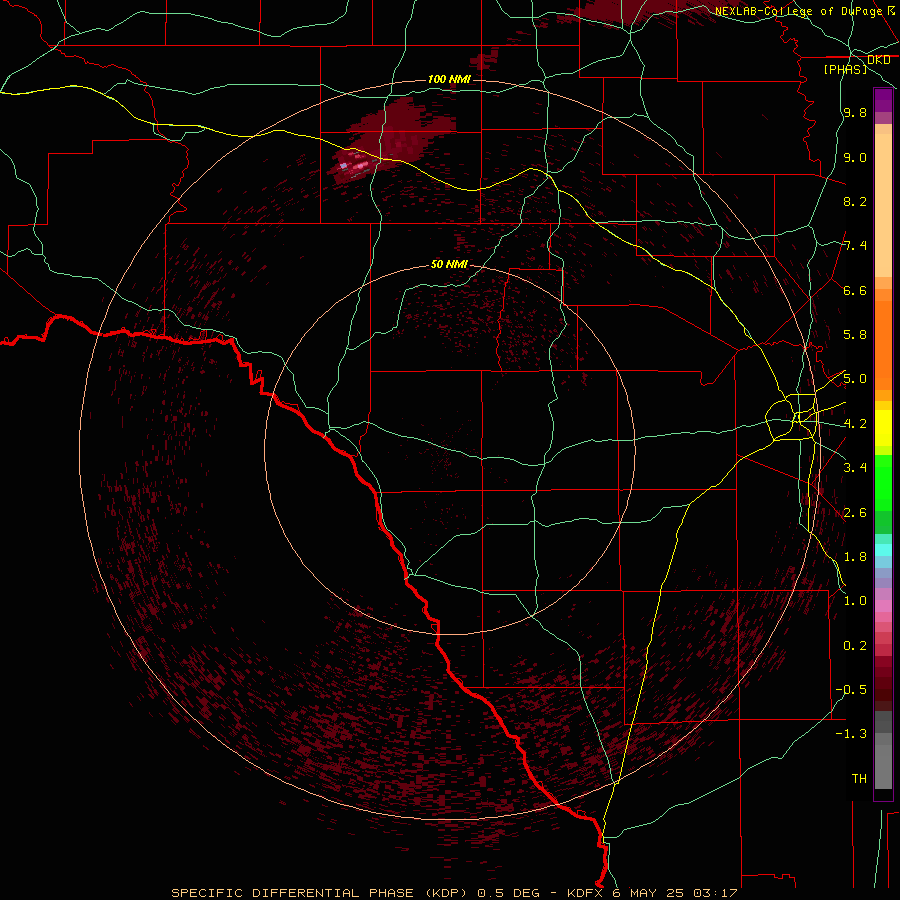Viewport: 900px width, 900px height.
Task: Select the cyan color bar segment
Action: click(x=883, y=550)
